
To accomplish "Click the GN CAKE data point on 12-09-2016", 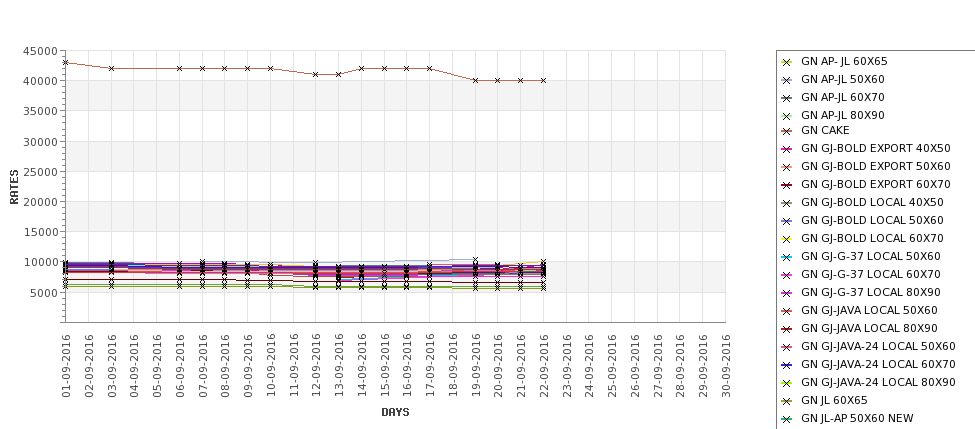I will [316, 74].
